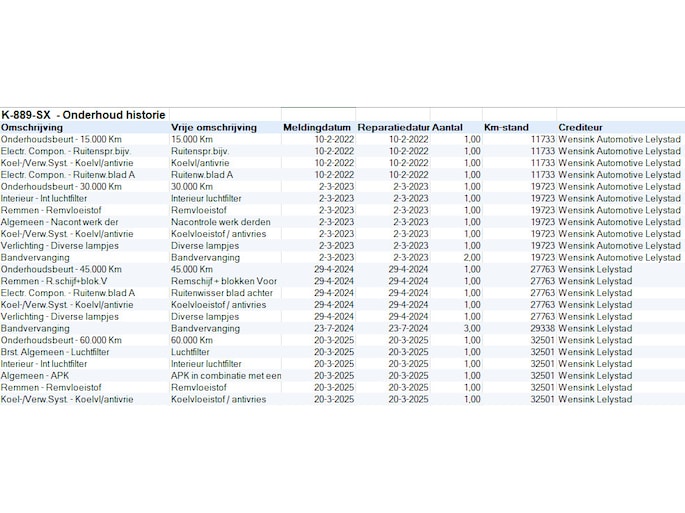685x513 pixels.
Task: Click the 23-7-2024 cell under Meldingdatum
Action: tap(334, 329)
